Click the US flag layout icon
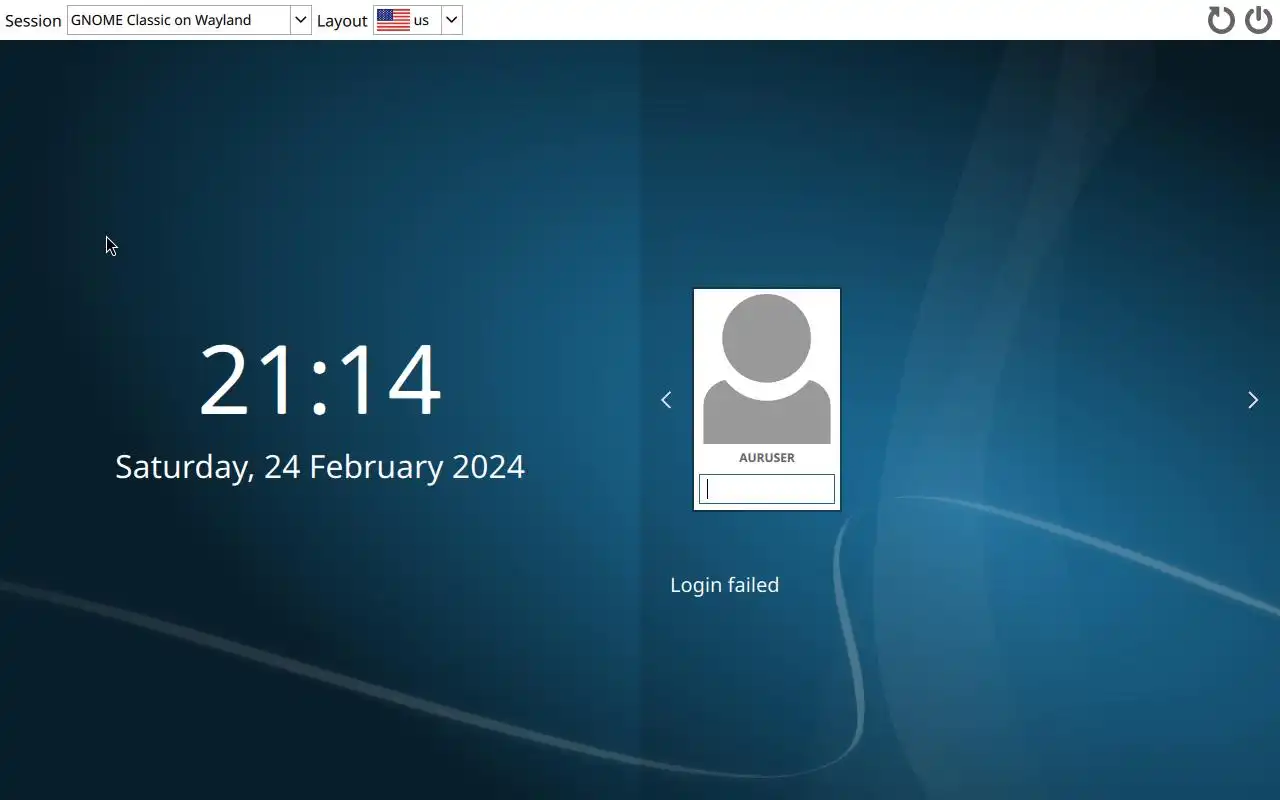 [393, 20]
